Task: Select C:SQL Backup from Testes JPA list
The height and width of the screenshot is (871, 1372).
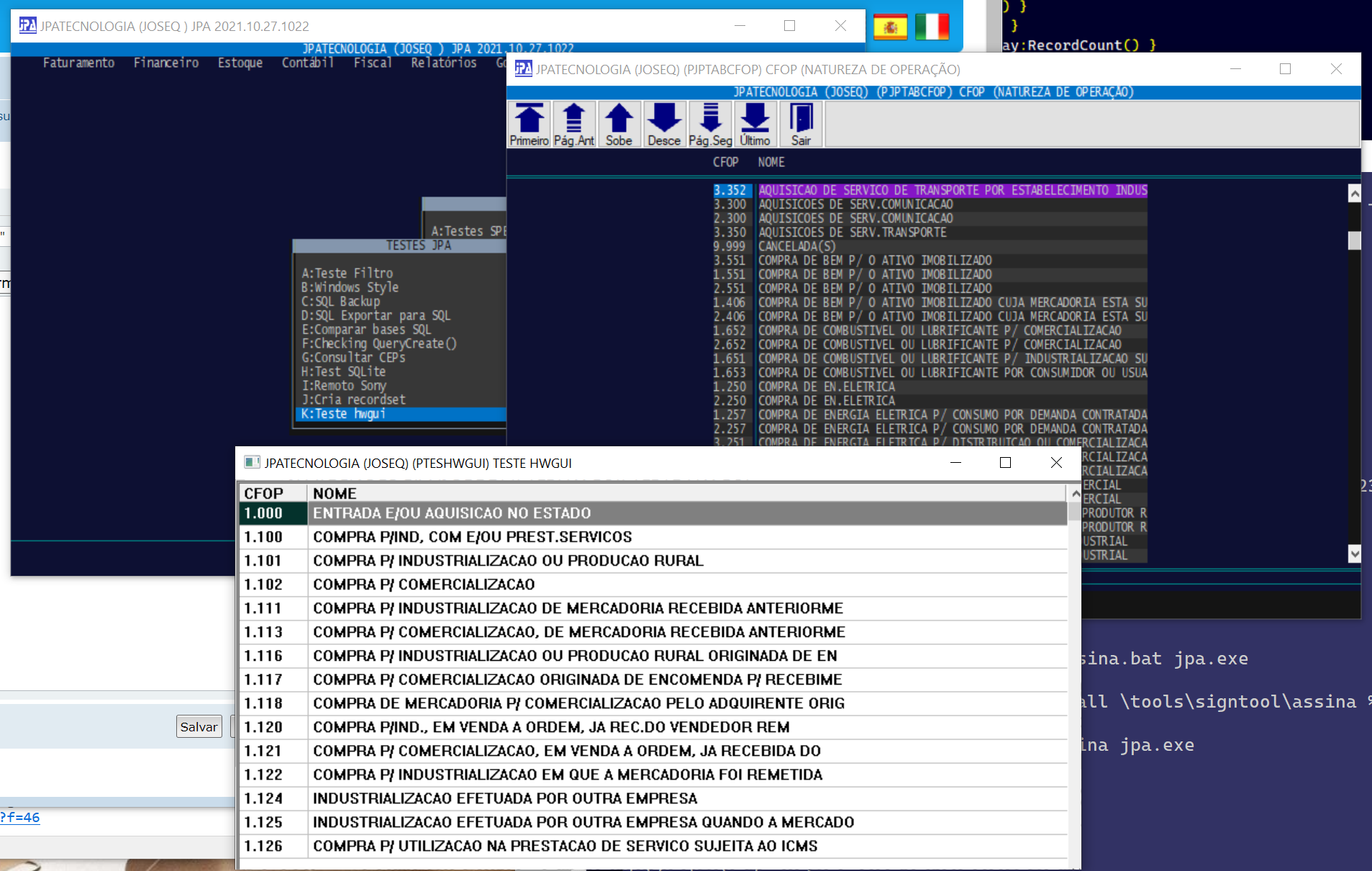Action: click(x=340, y=302)
